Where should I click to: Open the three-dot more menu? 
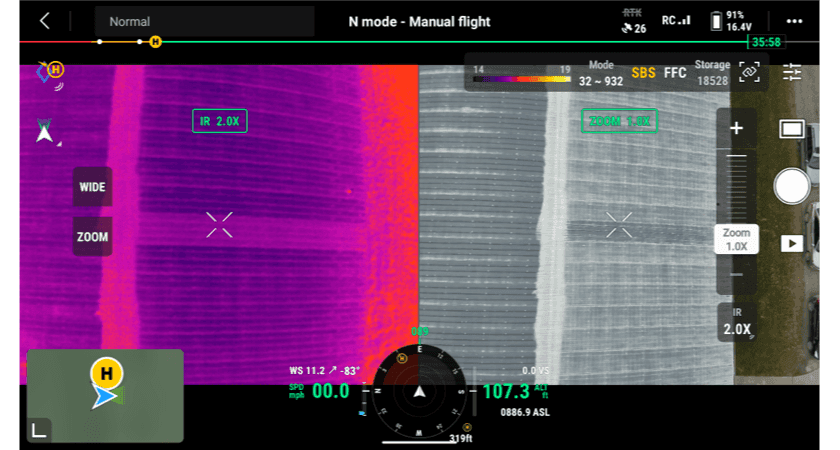[x=794, y=21]
